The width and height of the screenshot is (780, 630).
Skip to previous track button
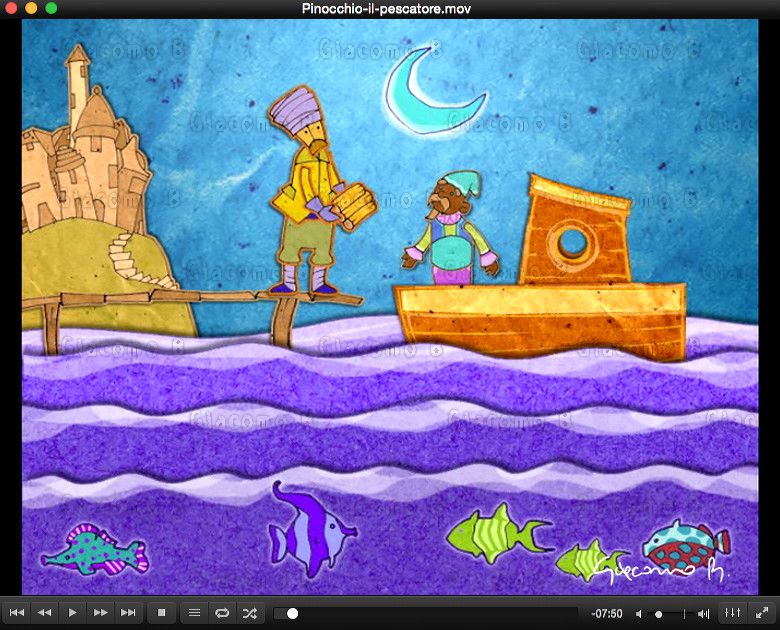click(x=16, y=613)
